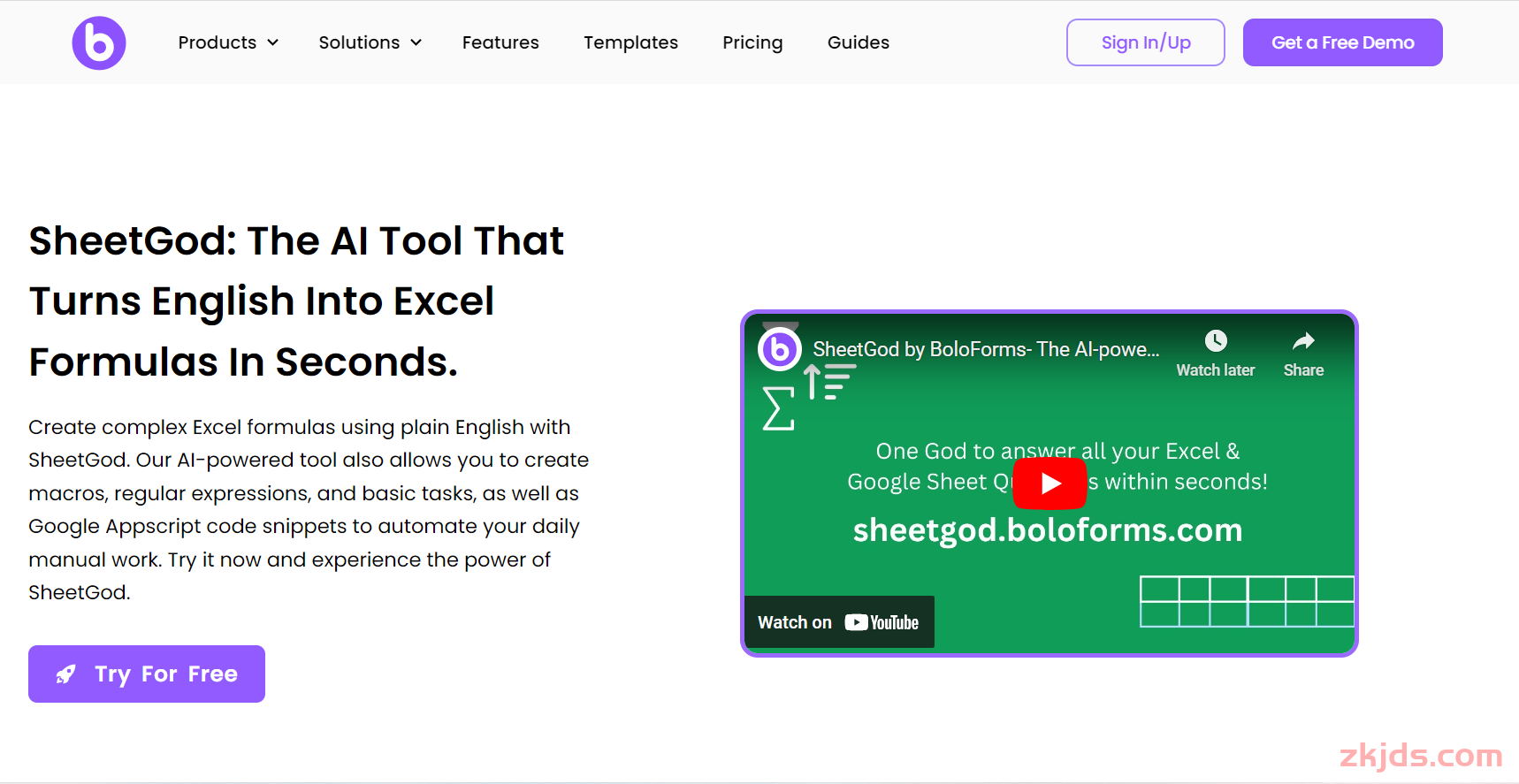The width and height of the screenshot is (1519, 784).
Task: Play the SheetGod YouTube video
Action: (1050, 483)
